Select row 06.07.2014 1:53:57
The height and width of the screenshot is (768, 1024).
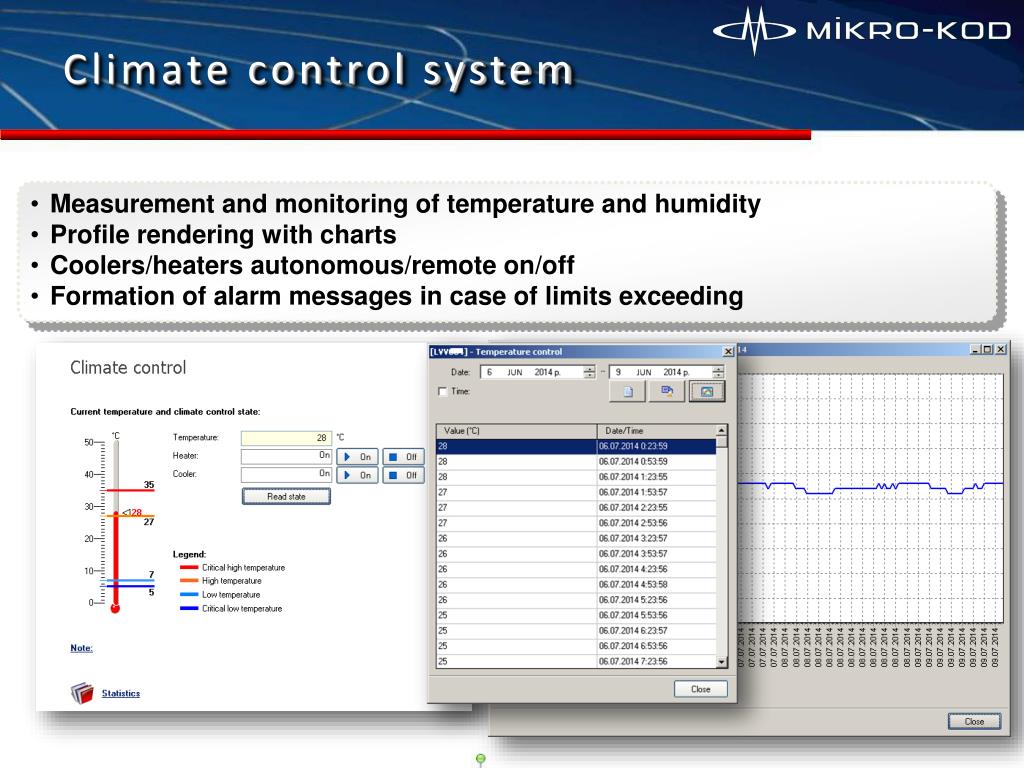click(576, 492)
